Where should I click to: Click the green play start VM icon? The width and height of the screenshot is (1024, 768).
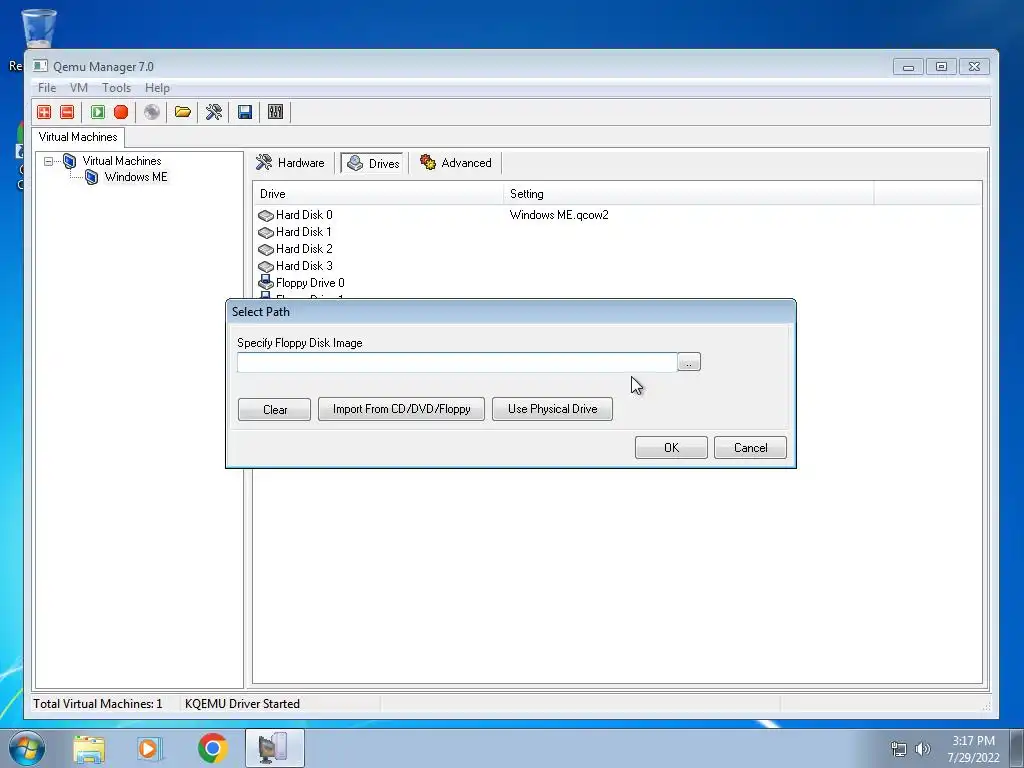[x=98, y=112]
